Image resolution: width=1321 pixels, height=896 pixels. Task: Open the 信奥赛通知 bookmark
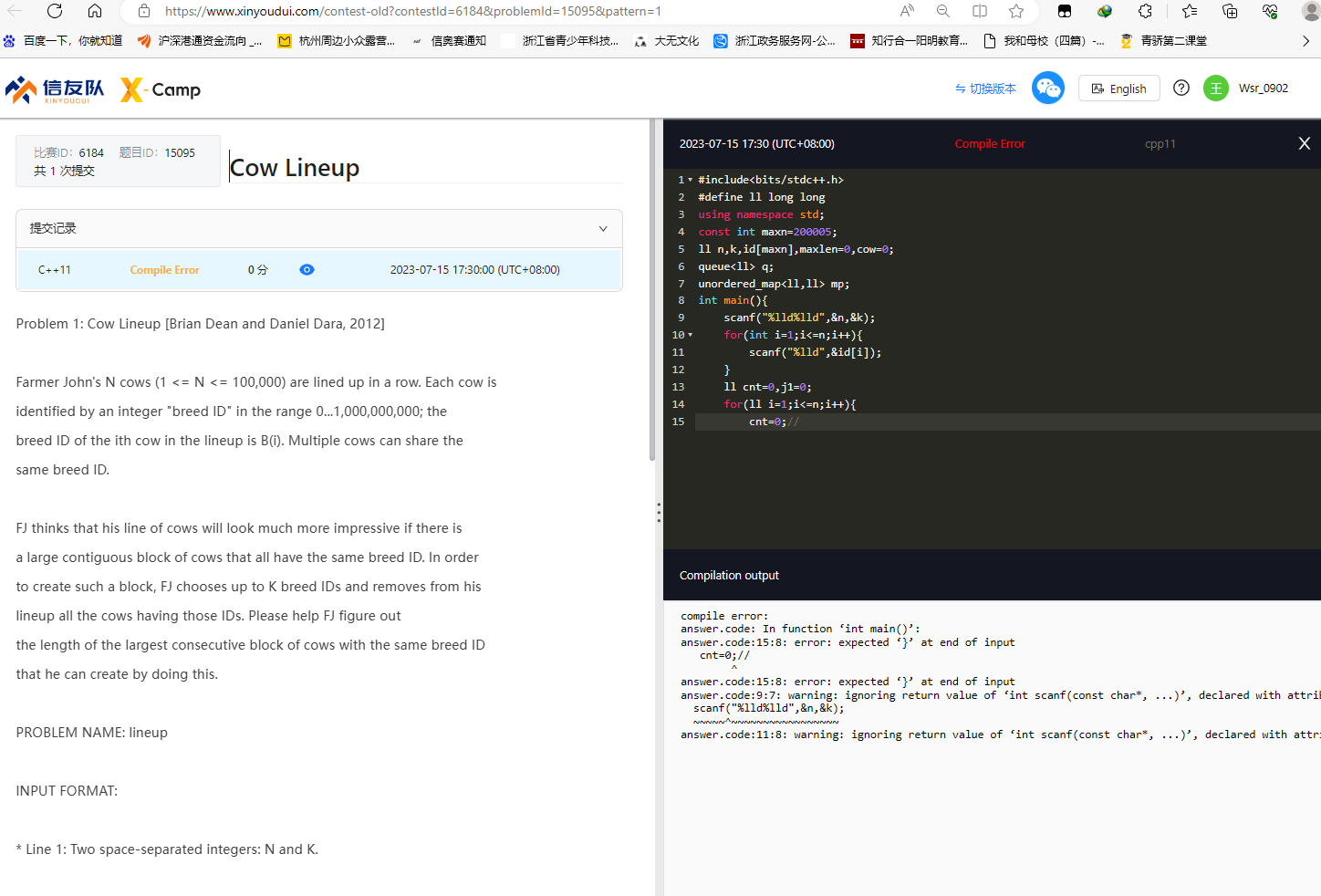coord(449,41)
